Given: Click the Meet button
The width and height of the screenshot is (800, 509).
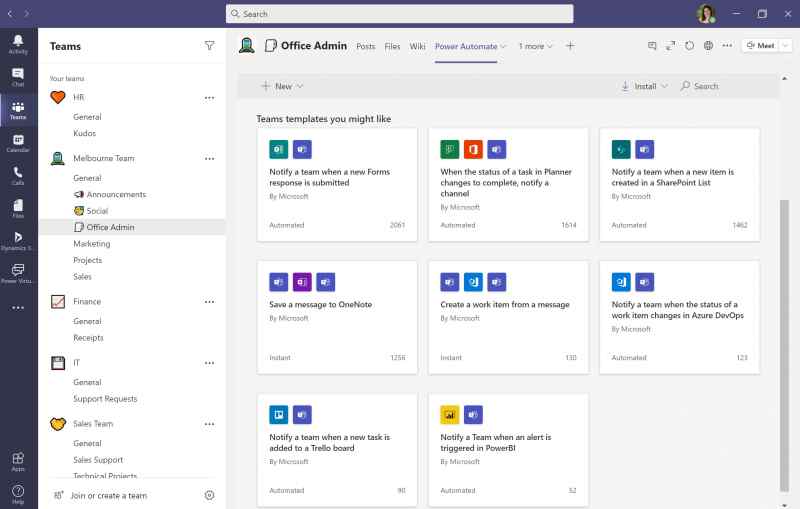Looking at the screenshot, I should [x=761, y=46].
